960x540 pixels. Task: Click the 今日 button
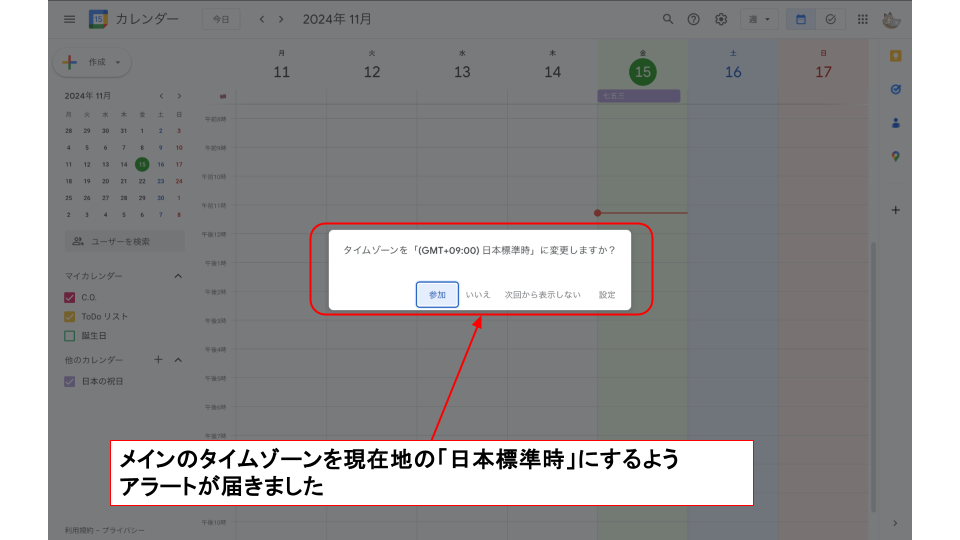pyautogui.click(x=221, y=19)
